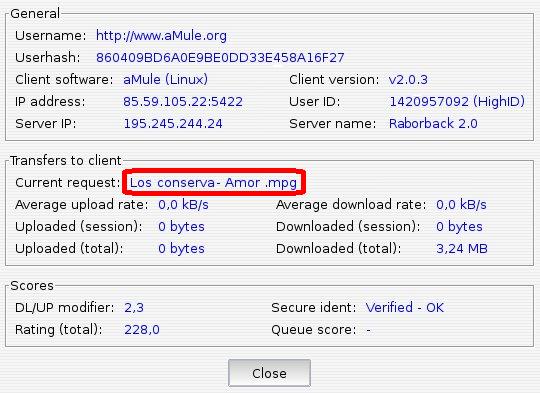The width and height of the screenshot is (540, 393).
Task: Click the General group title
Action: pyautogui.click(x=35, y=13)
